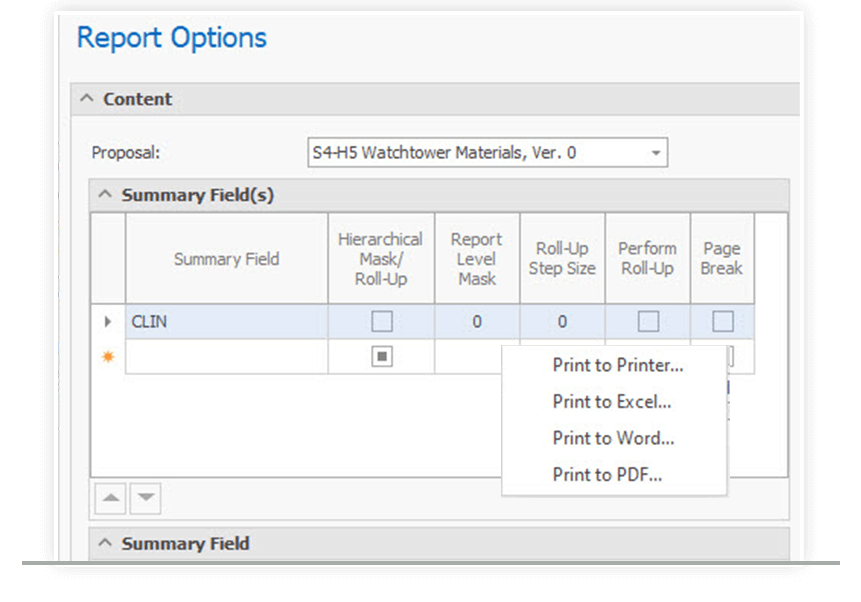Toggle the Page Break checkbox on CLIN row
Viewport: 861px width, 602px height.
[x=721, y=321]
